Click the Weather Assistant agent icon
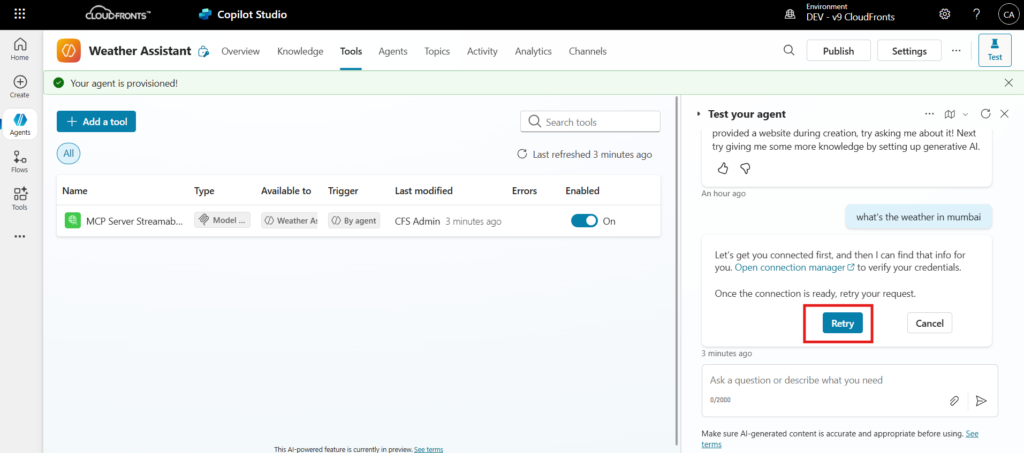 [69, 51]
